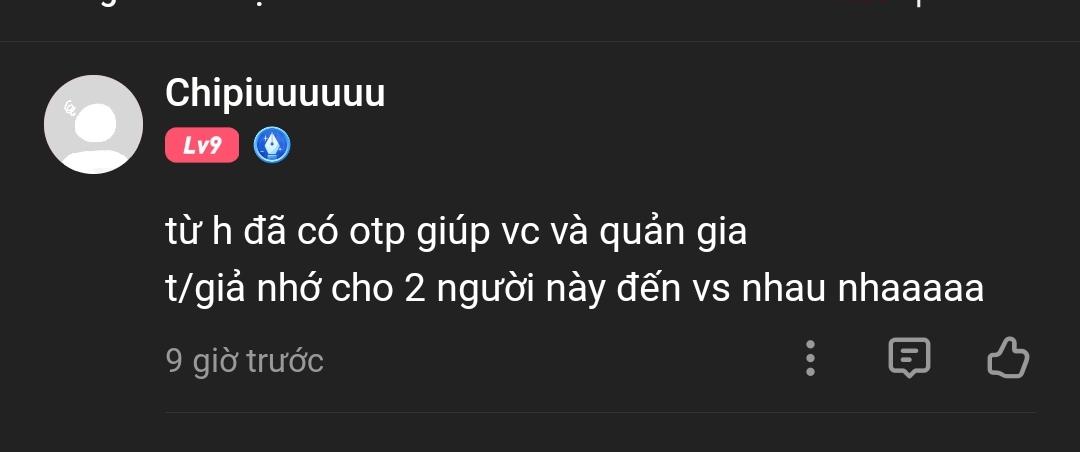The image size is (1080, 452).
Task: Tap the divider line below the comment
Action: pyautogui.click(x=601, y=413)
